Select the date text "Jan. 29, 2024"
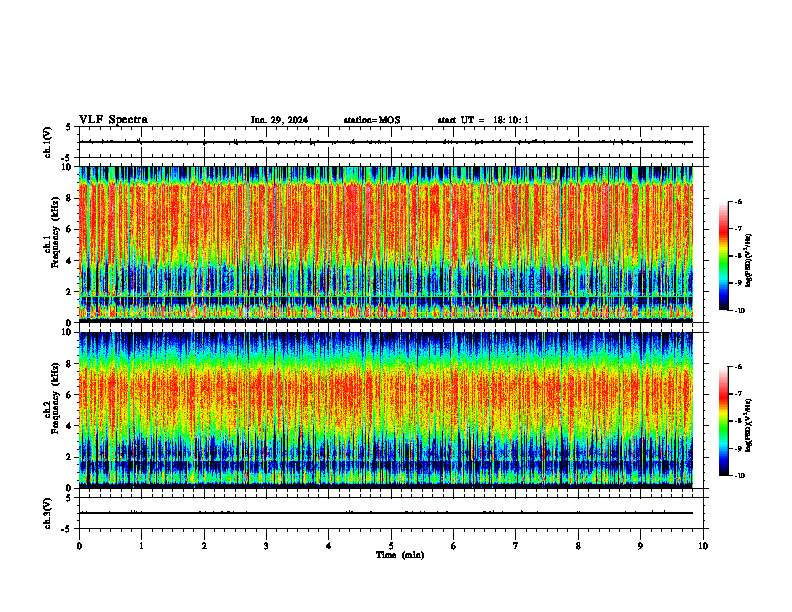The height and width of the screenshot is (612, 792). (279, 120)
